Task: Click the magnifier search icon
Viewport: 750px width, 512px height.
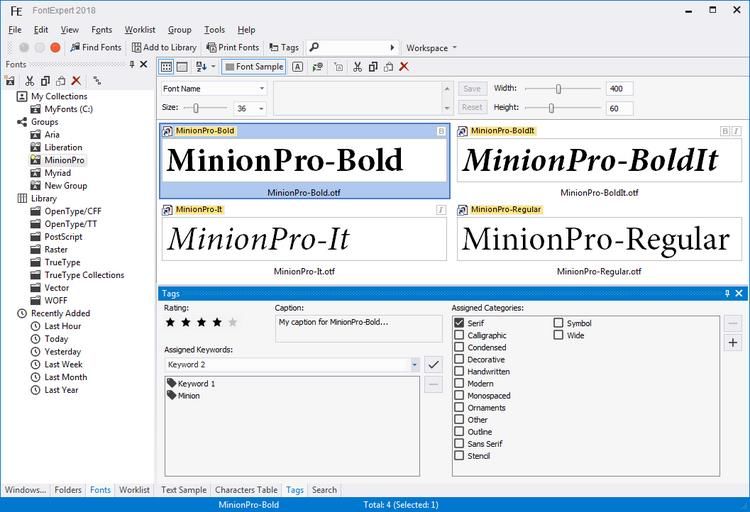Action: coord(314,47)
